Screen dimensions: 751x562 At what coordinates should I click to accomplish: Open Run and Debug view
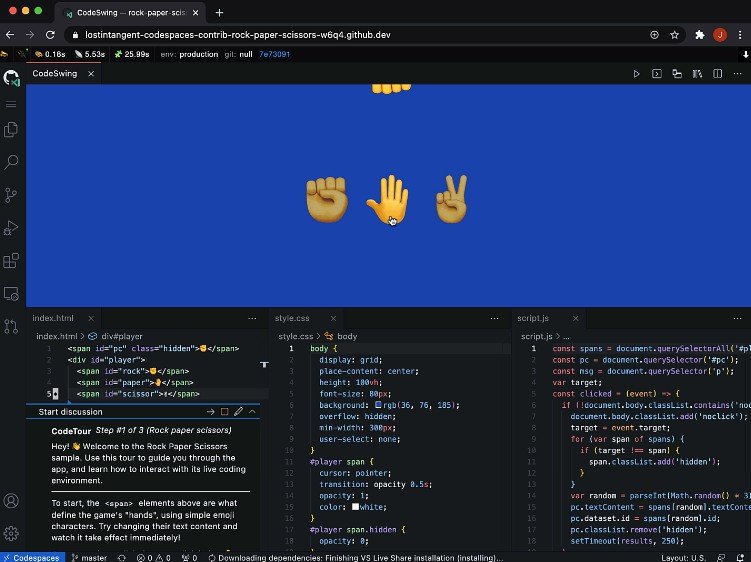point(11,228)
